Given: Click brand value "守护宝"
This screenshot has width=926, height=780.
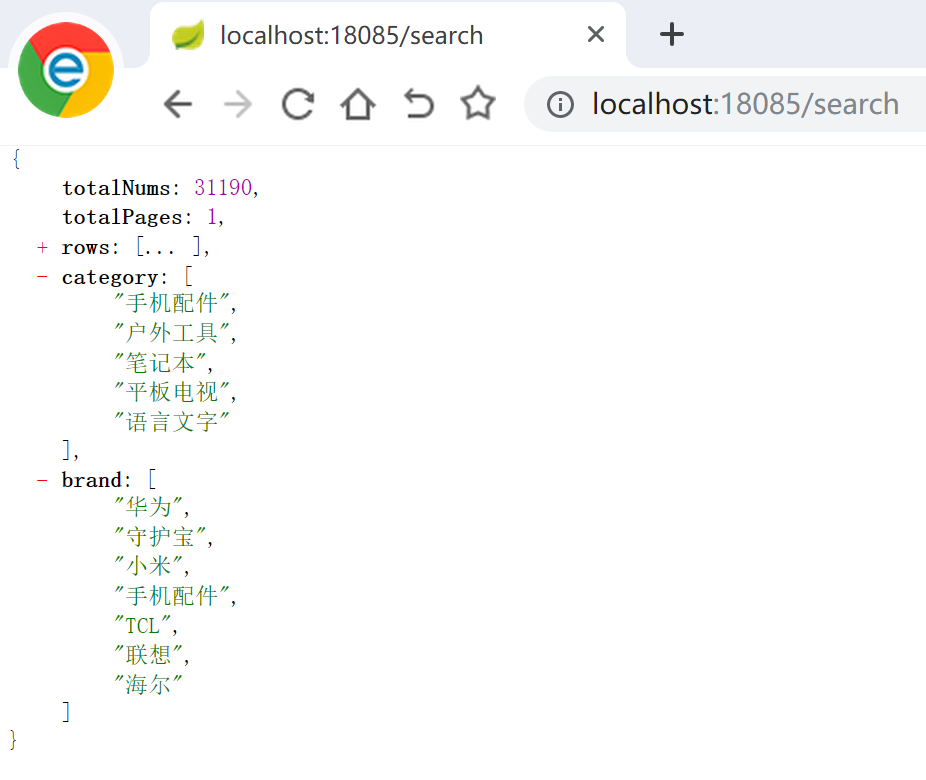Looking at the screenshot, I should pos(160,536).
